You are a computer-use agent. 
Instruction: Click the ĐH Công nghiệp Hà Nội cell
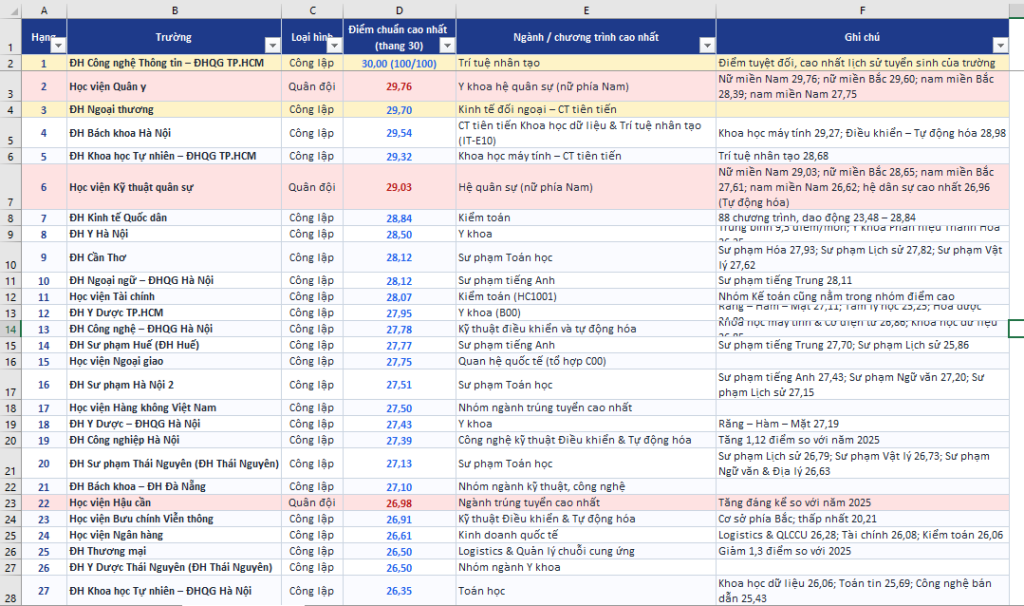pos(174,440)
